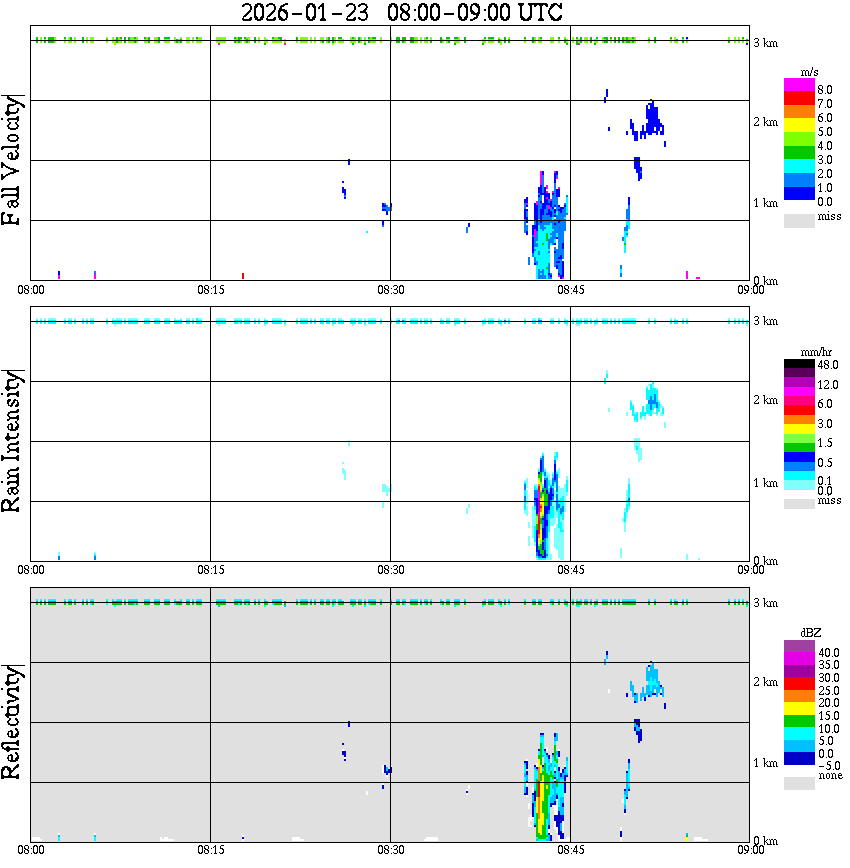Click the yellow swatch in the dBZ legend
Viewport: 850px width, 868px height.
[799, 709]
